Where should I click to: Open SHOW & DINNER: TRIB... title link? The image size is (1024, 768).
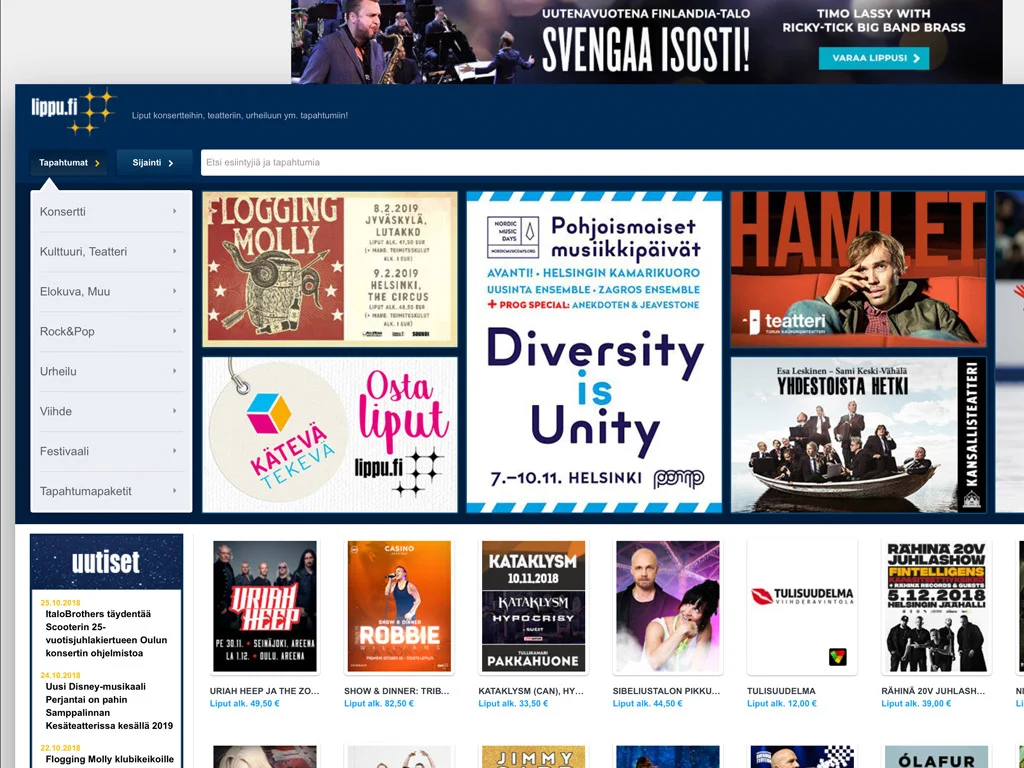click(397, 691)
